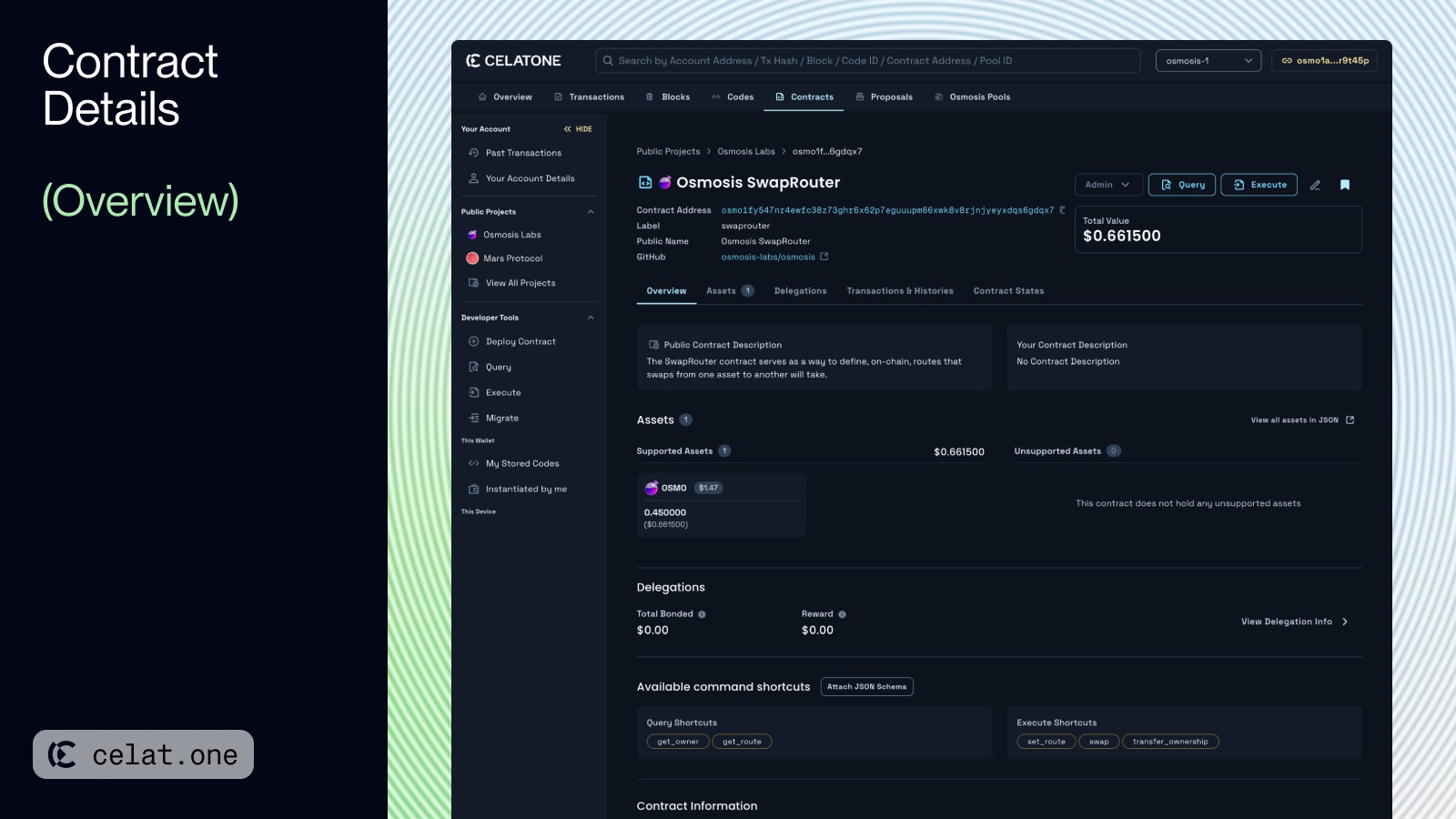Click the OSMO token icon
Viewport: 1456px width, 819px height.
coord(652,488)
